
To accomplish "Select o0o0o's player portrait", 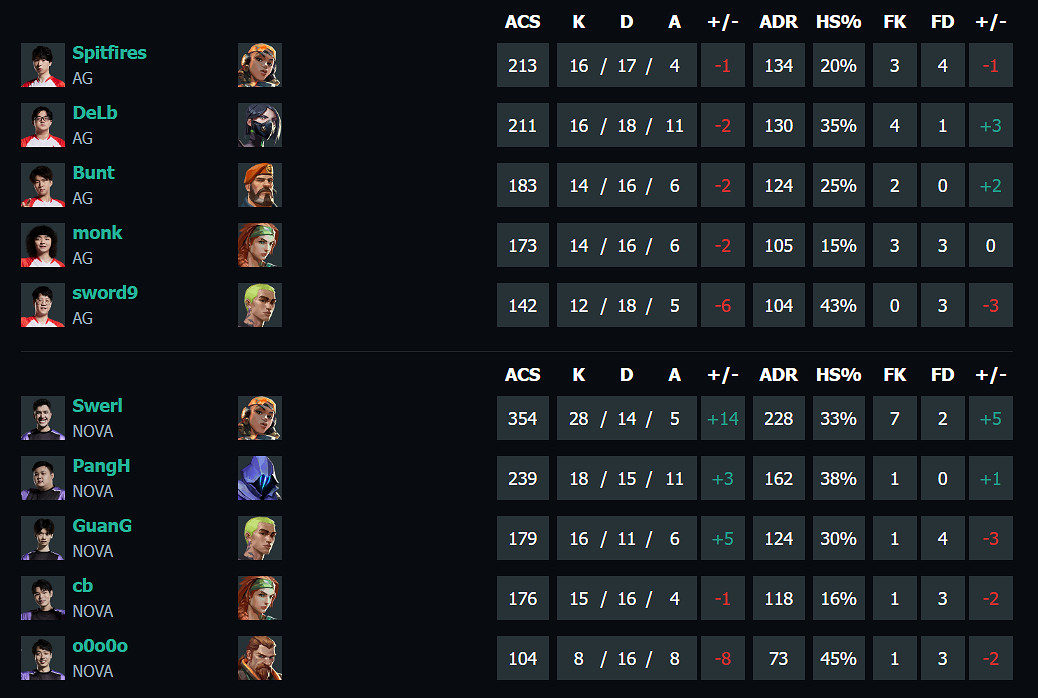I will (43, 658).
